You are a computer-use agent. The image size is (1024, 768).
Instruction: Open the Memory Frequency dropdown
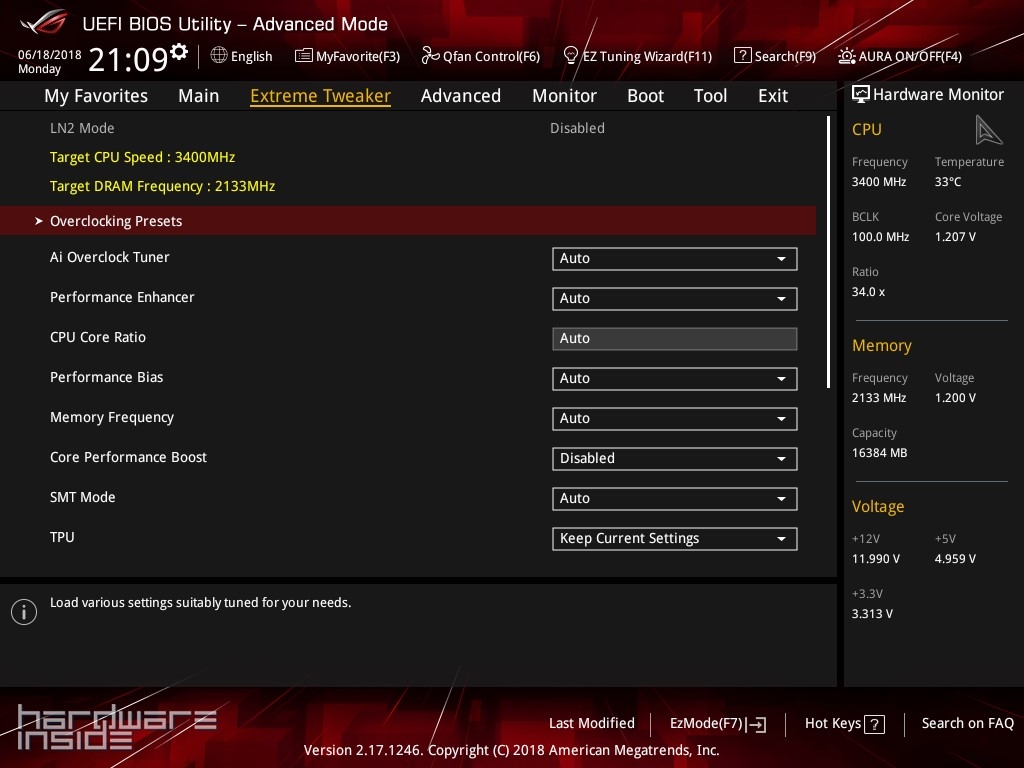click(675, 419)
